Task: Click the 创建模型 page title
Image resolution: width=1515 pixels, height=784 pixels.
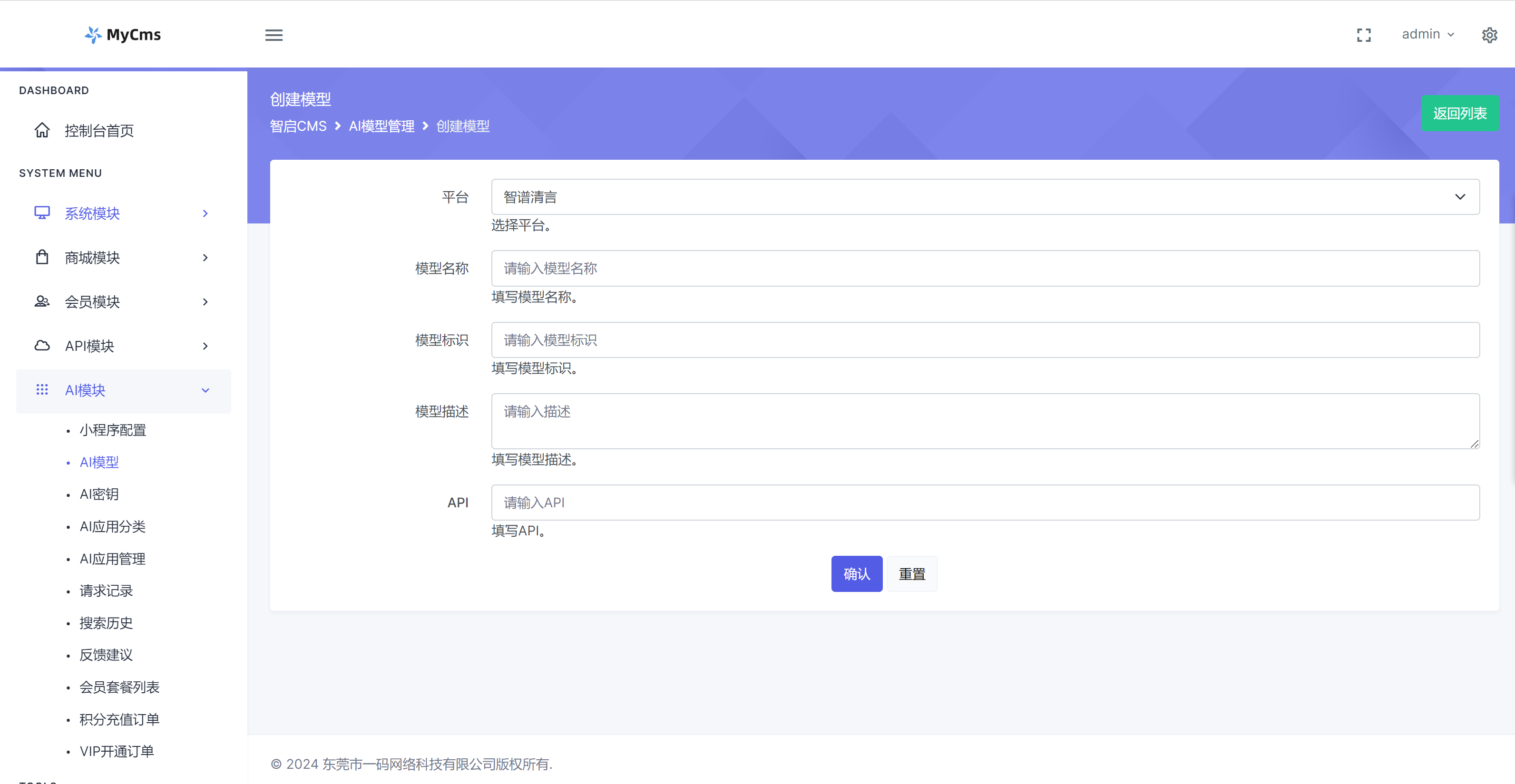Action: pyautogui.click(x=301, y=99)
